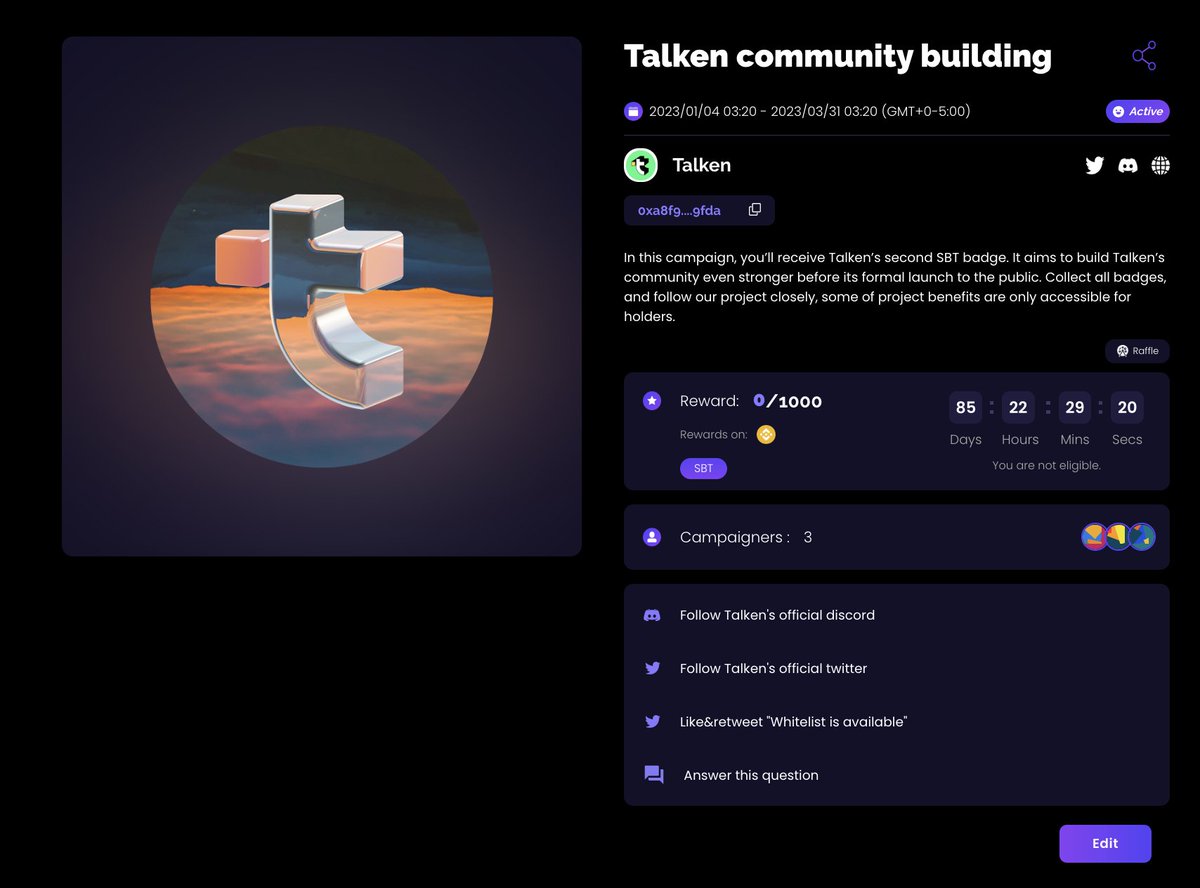Open Follow Talken's official twitter task
This screenshot has width=1200, height=888.
(775, 668)
